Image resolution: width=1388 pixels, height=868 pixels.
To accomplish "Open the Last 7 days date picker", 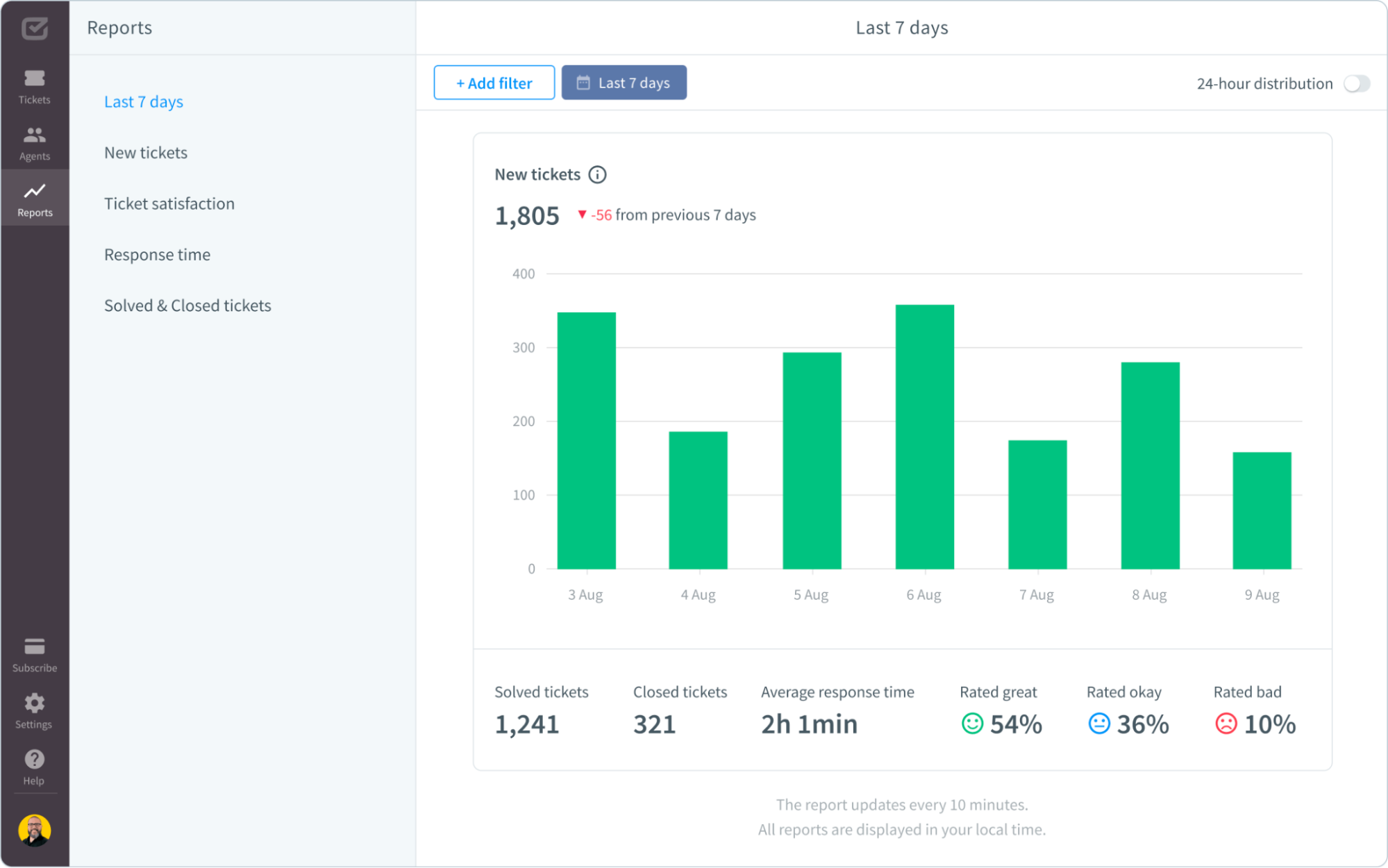I will [x=624, y=83].
